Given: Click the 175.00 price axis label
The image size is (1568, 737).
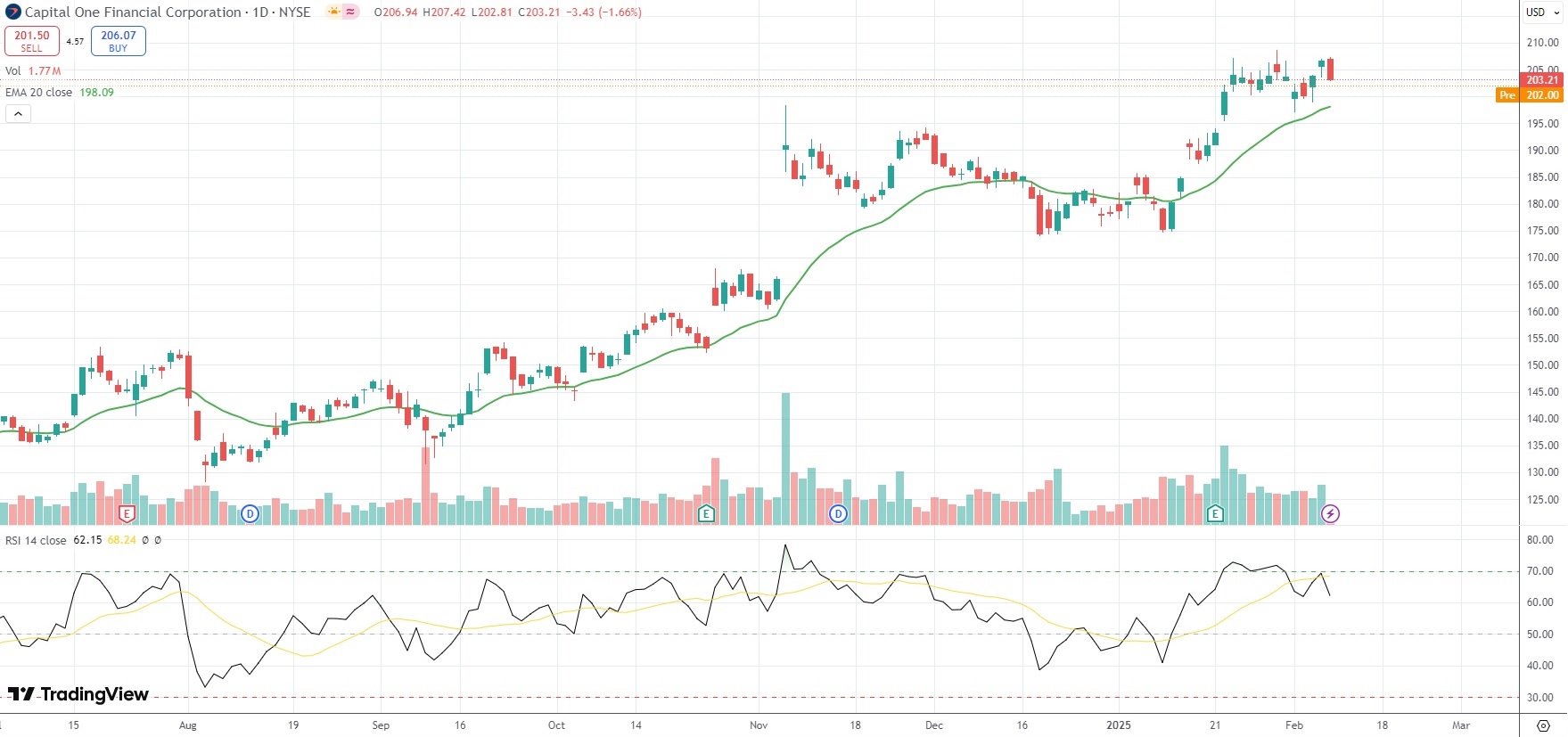Looking at the screenshot, I should pyautogui.click(x=1542, y=230).
